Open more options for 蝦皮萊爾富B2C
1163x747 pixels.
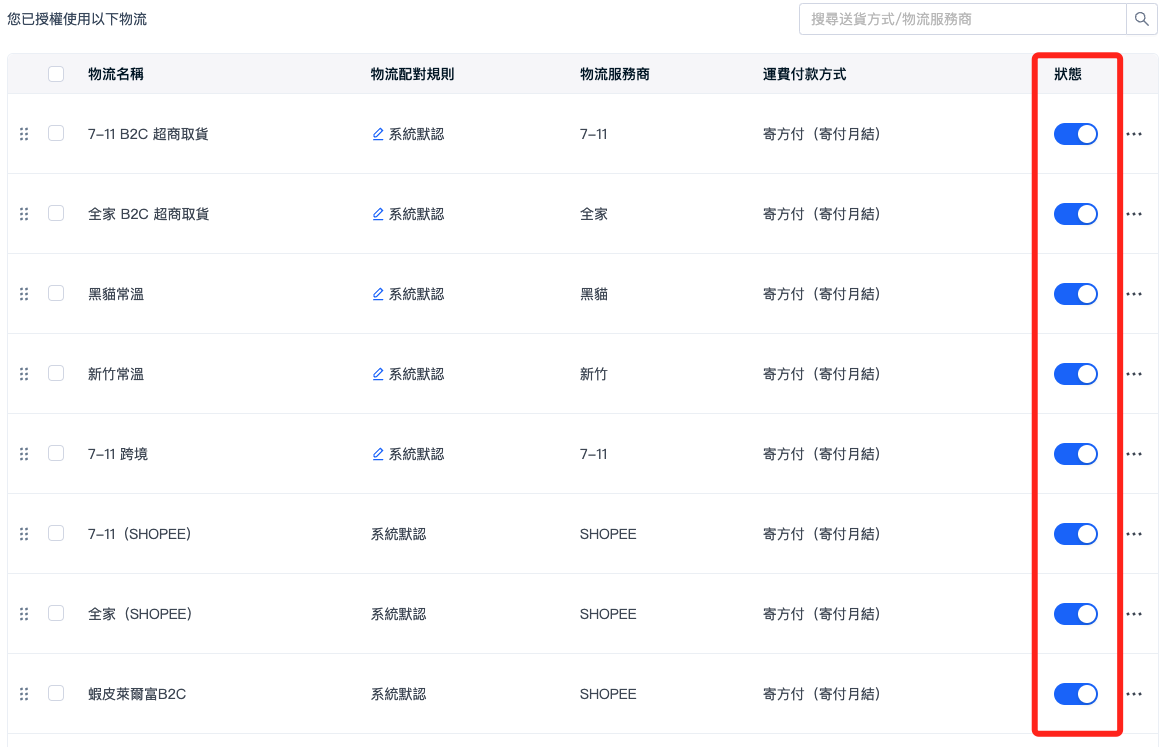1134,694
